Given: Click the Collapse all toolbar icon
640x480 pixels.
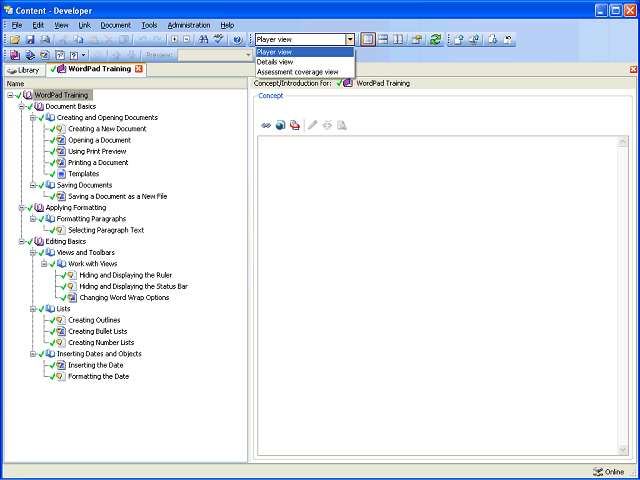Looking at the screenshot, I should [x=187, y=40].
